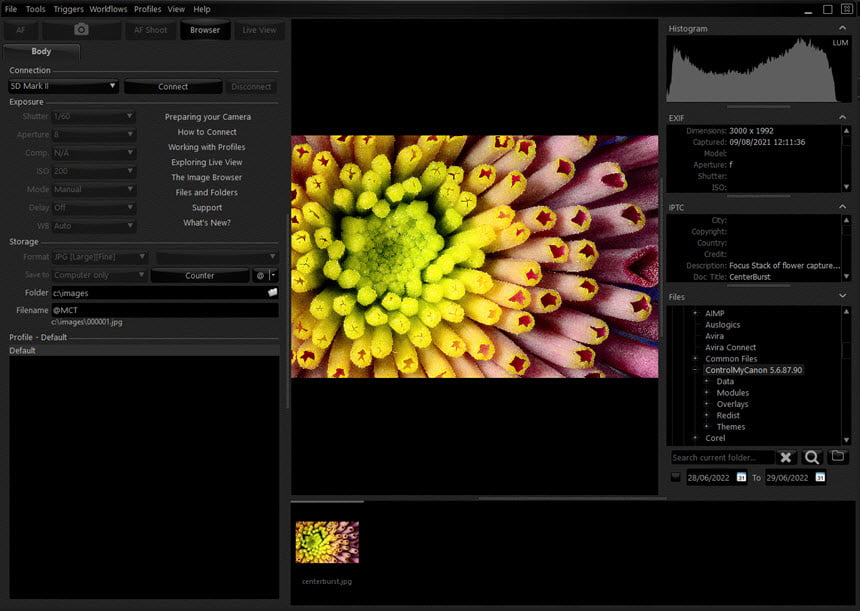Select the AIMP folder in tree
Screen dimensions: 860x611
click(x=715, y=313)
